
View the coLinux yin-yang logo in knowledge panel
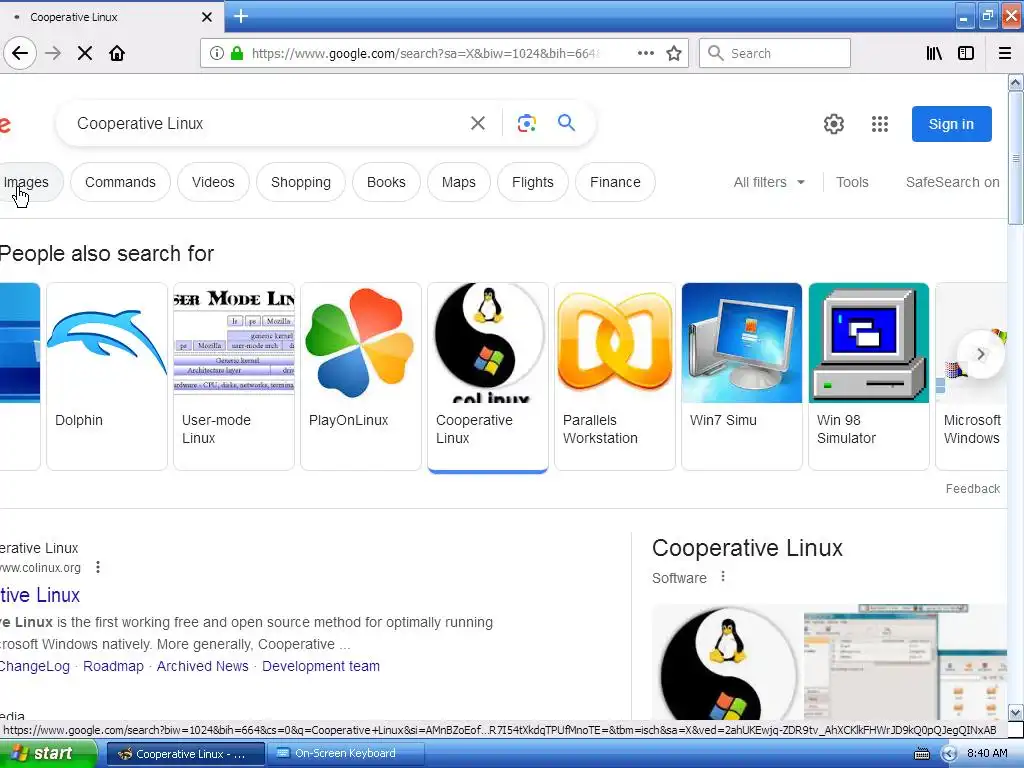pyautogui.click(x=727, y=662)
